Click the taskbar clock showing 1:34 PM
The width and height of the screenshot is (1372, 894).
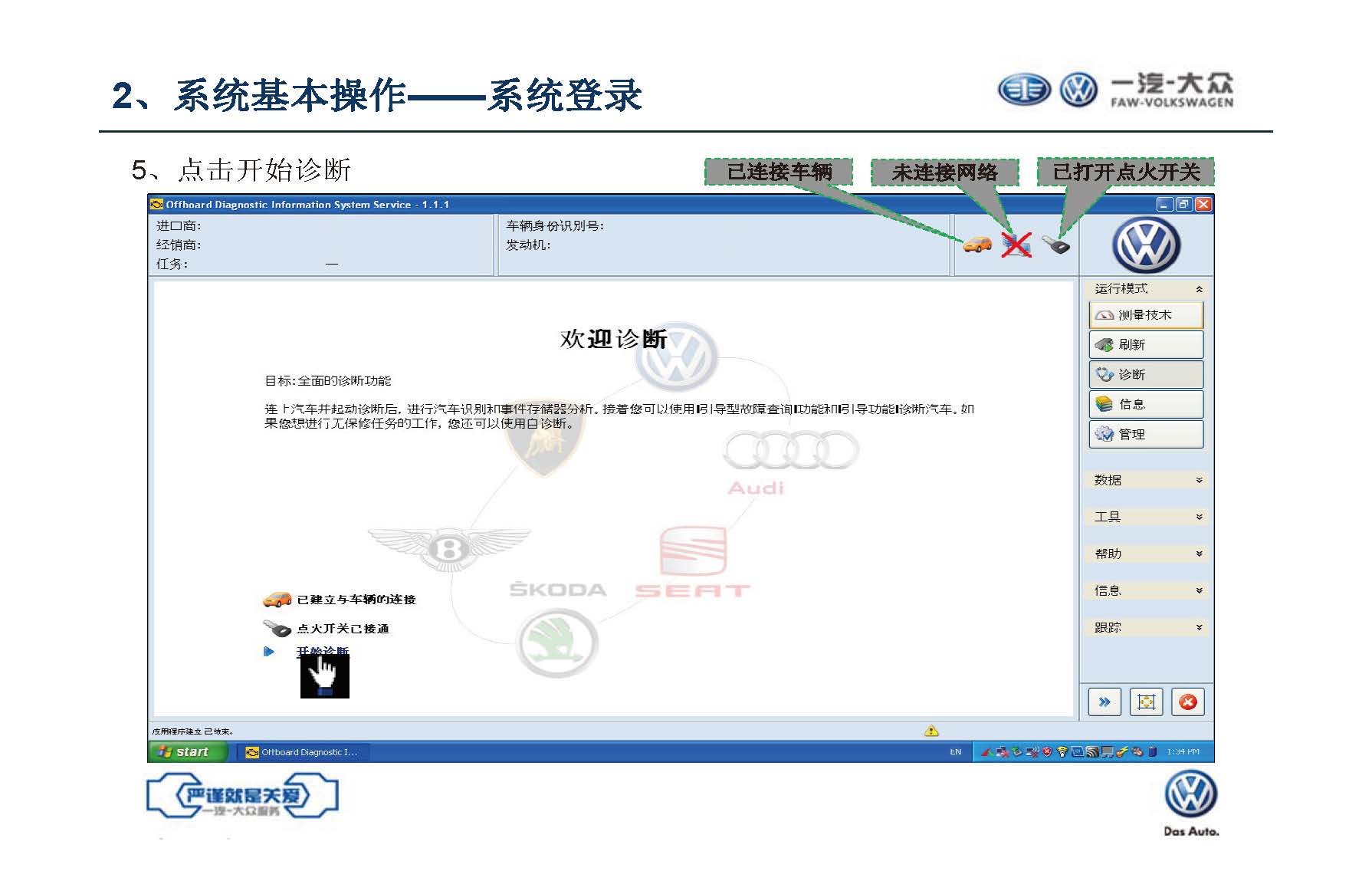(x=1183, y=752)
